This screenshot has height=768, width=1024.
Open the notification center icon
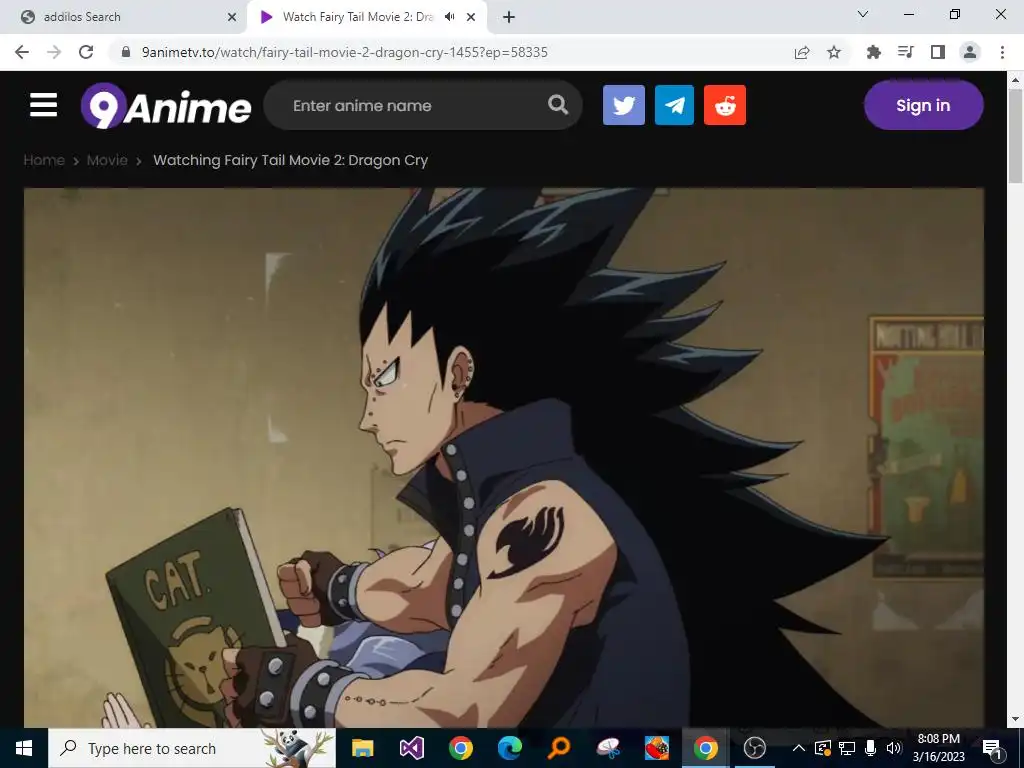coord(992,748)
